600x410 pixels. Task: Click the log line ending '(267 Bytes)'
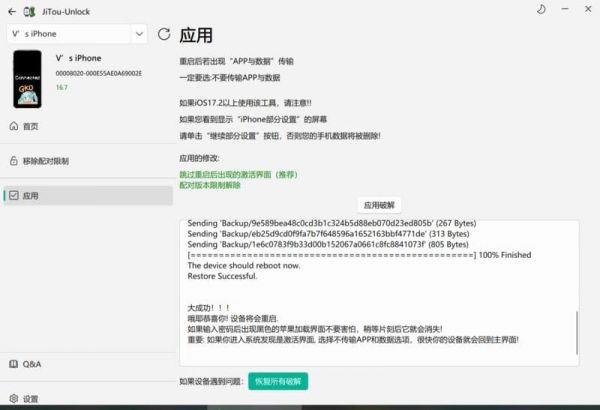pyautogui.click(x=332, y=223)
